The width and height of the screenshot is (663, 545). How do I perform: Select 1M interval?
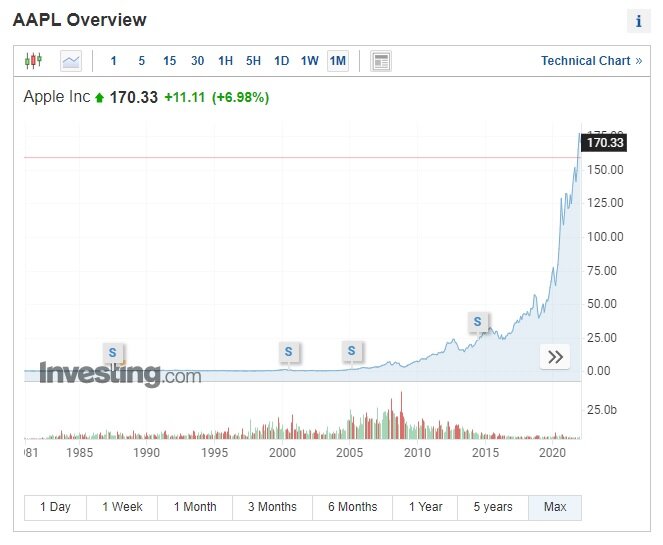click(x=338, y=61)
